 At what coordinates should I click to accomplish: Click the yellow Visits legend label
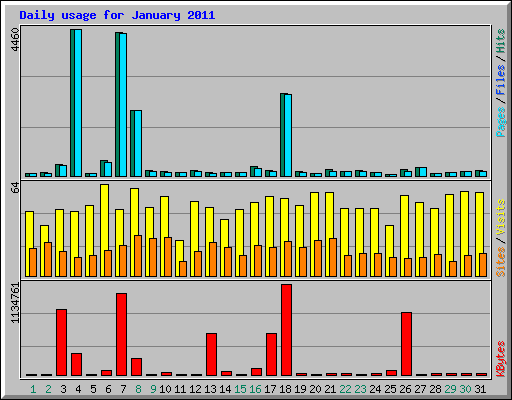click(501, 218)
